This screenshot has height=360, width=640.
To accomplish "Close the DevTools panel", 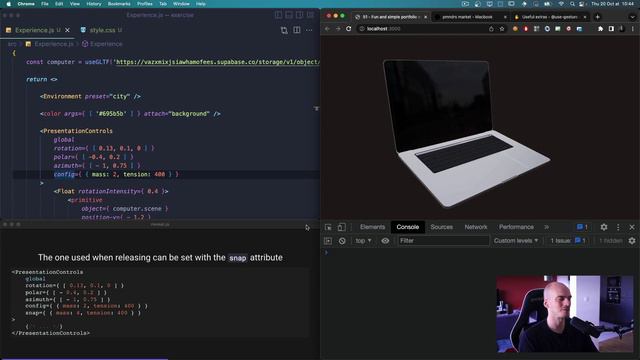I will click(632, 227).
